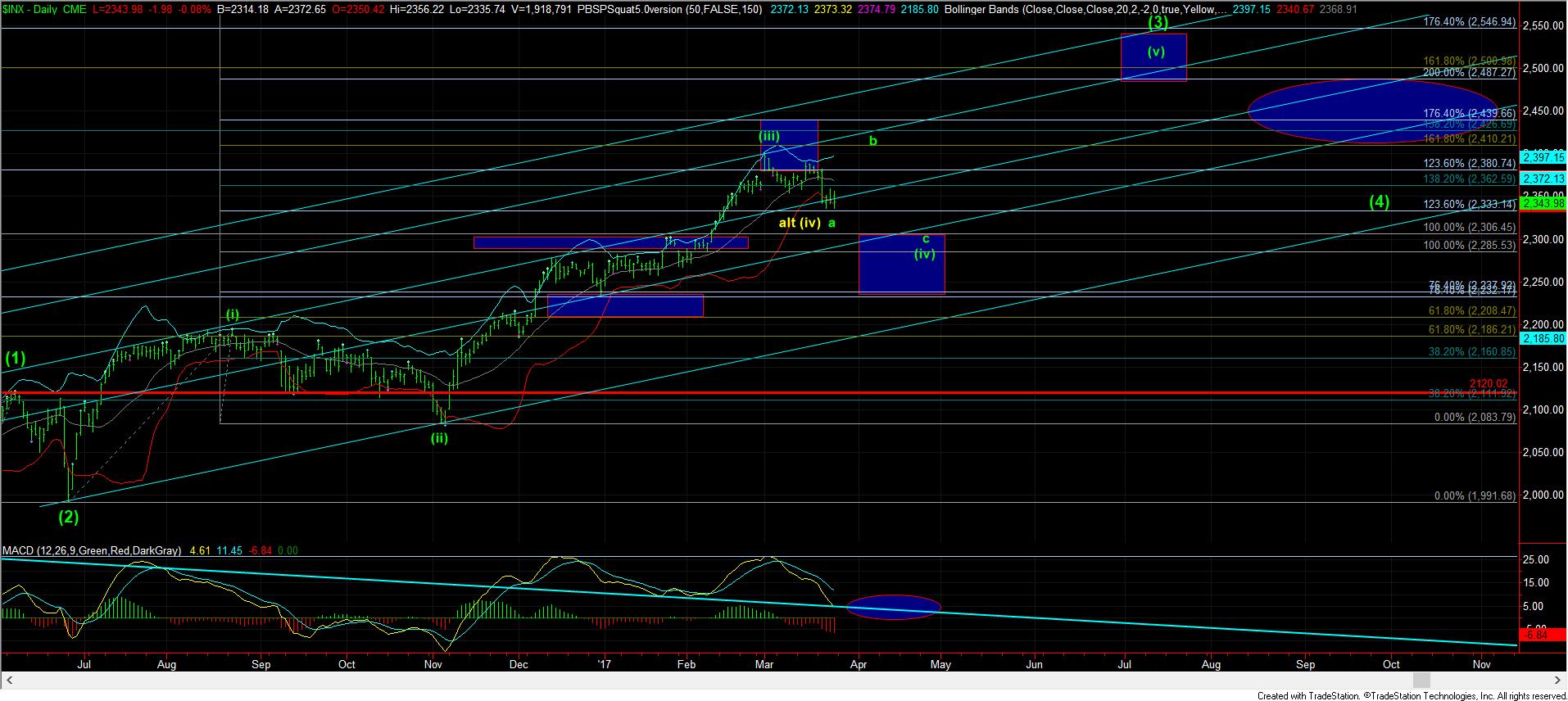Viewport: 1568px width, 701px height.
Task: Select the green wave (4) label
Action: [1380, 201]
